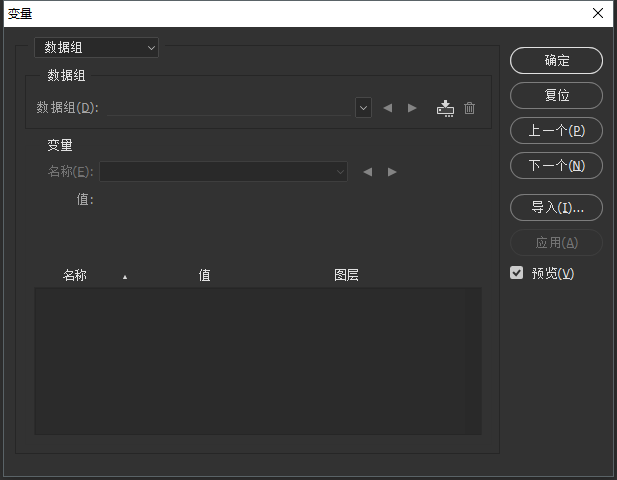Click the 复位 button
Screen dimensions: 617x480
coord(556,96)
